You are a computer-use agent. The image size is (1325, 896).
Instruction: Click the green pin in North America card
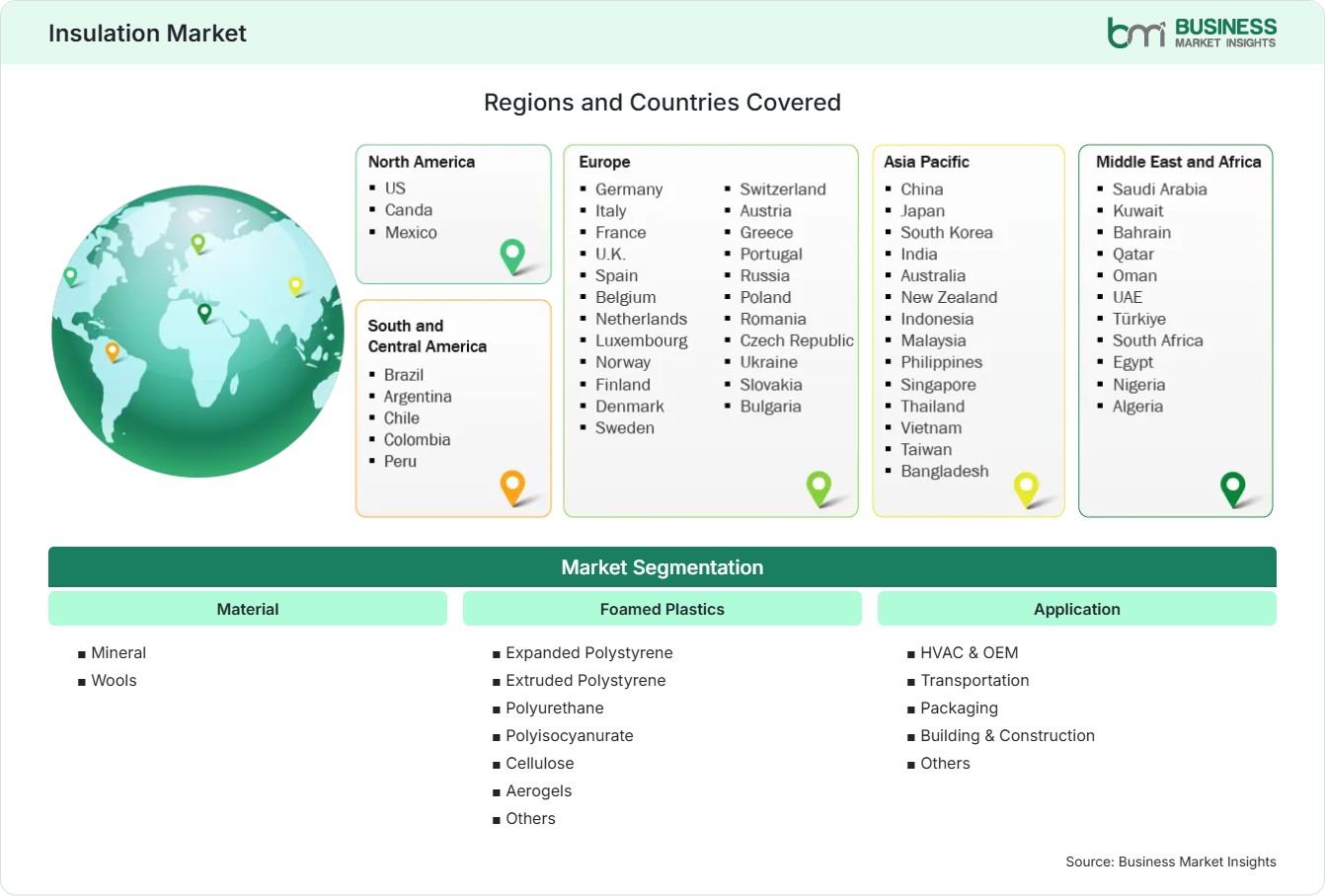pyautogui.click(x=512, y=256)
